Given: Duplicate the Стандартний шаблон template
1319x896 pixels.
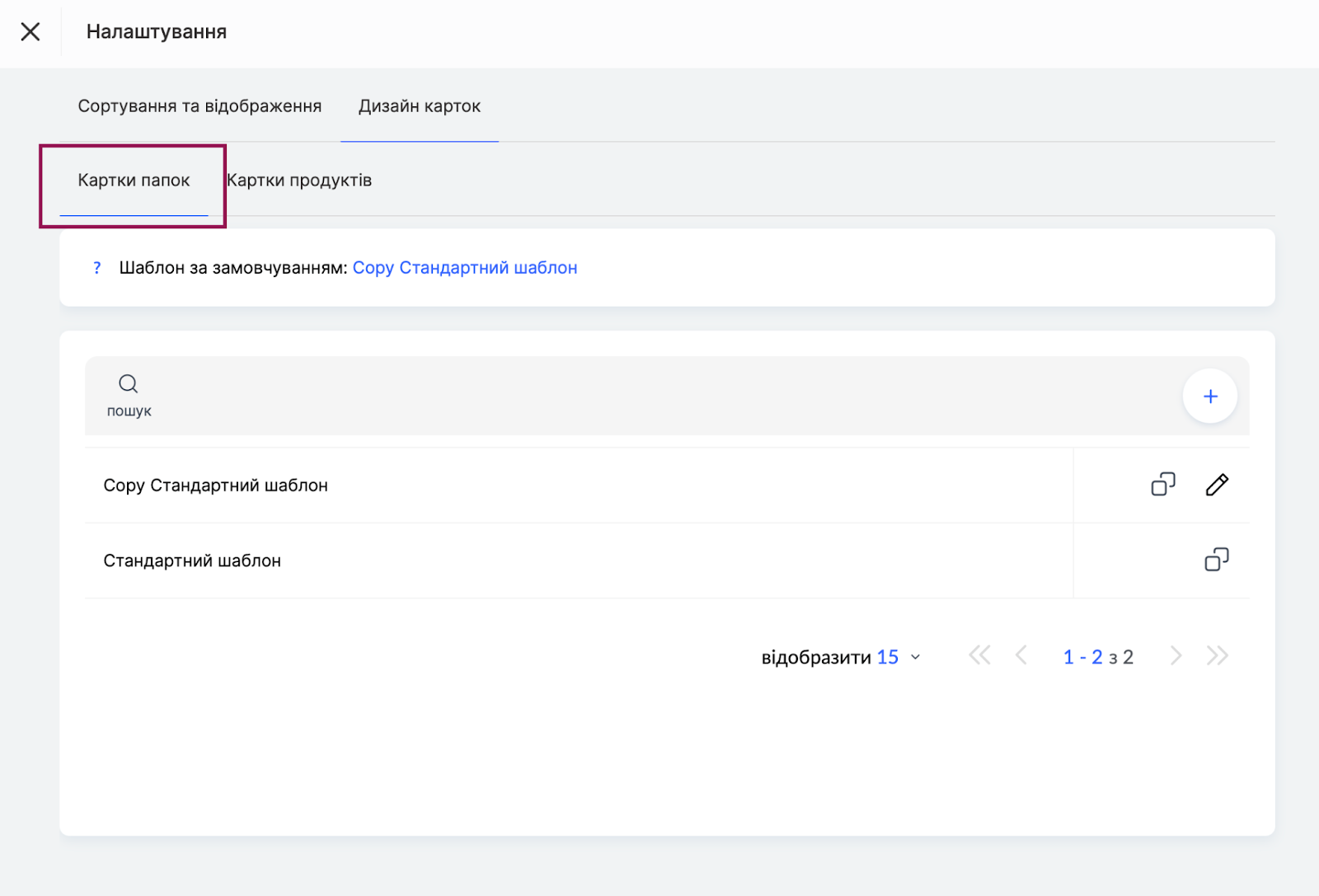Looking at the screenshot, I should [x=1216, y=561].
